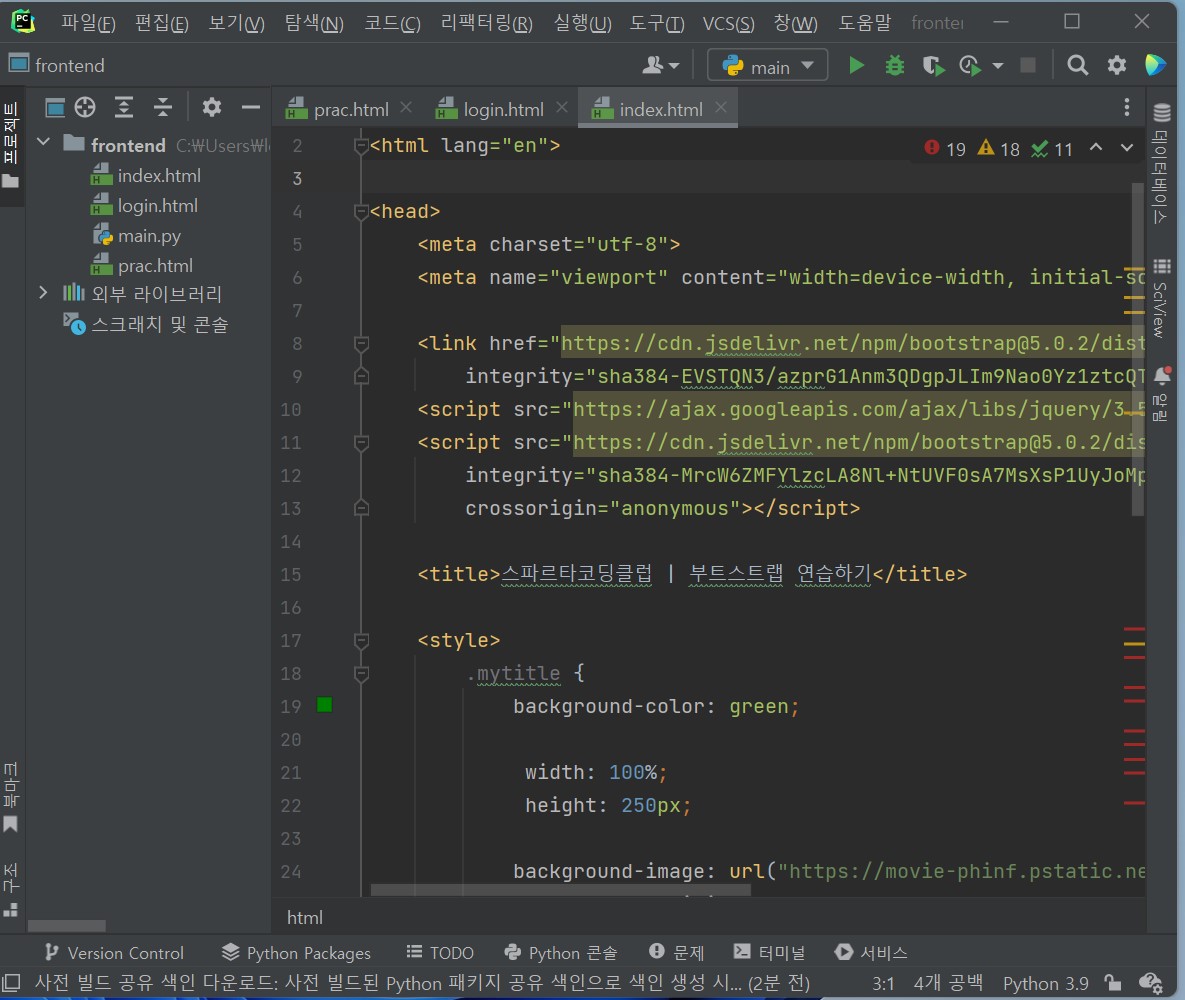Open the main run configuration dropdown
This screenshot has width=1185, height=1000.
(x=767, y=66)
